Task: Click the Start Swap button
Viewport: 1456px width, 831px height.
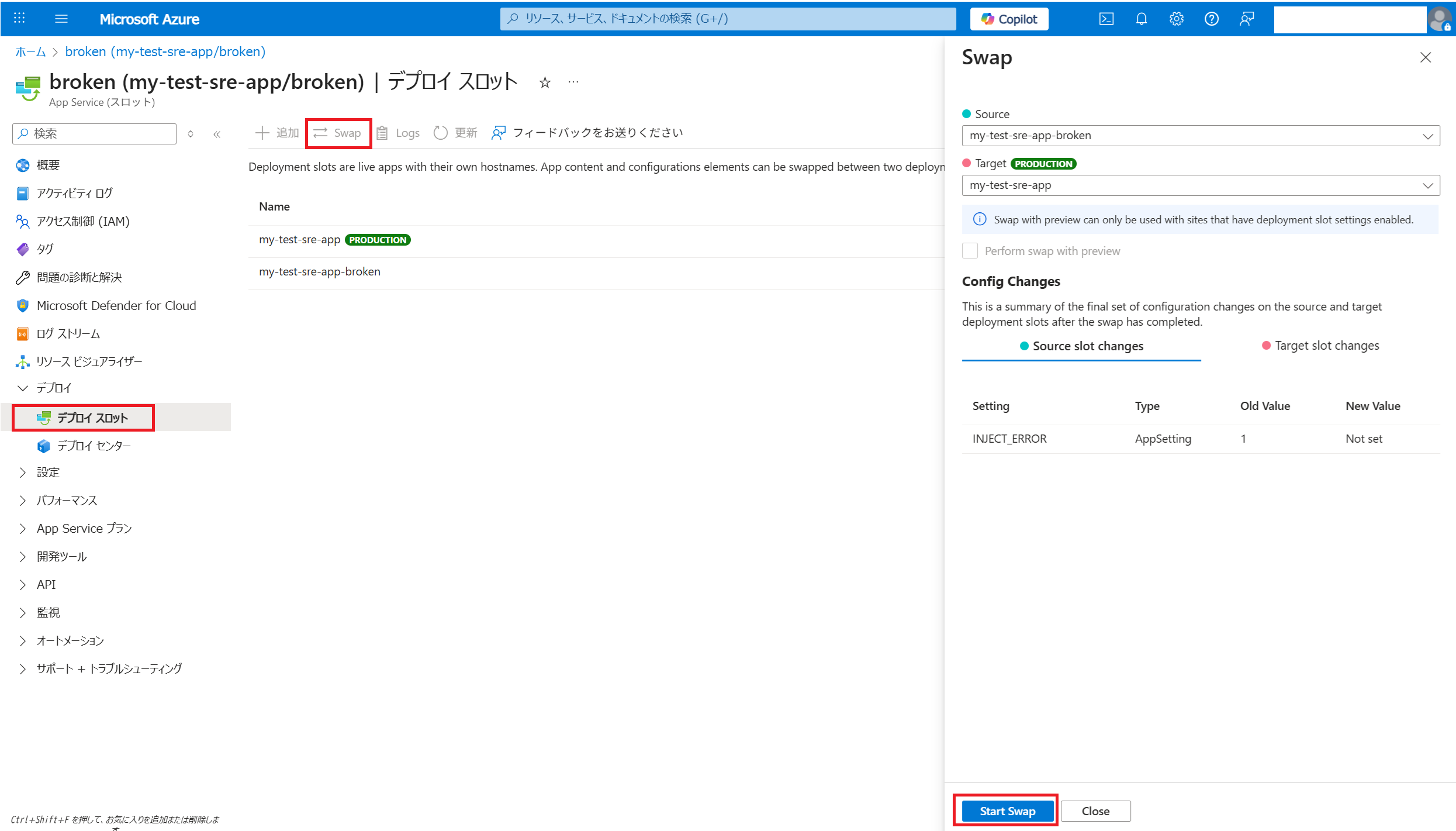Action: coord(1008,811)
